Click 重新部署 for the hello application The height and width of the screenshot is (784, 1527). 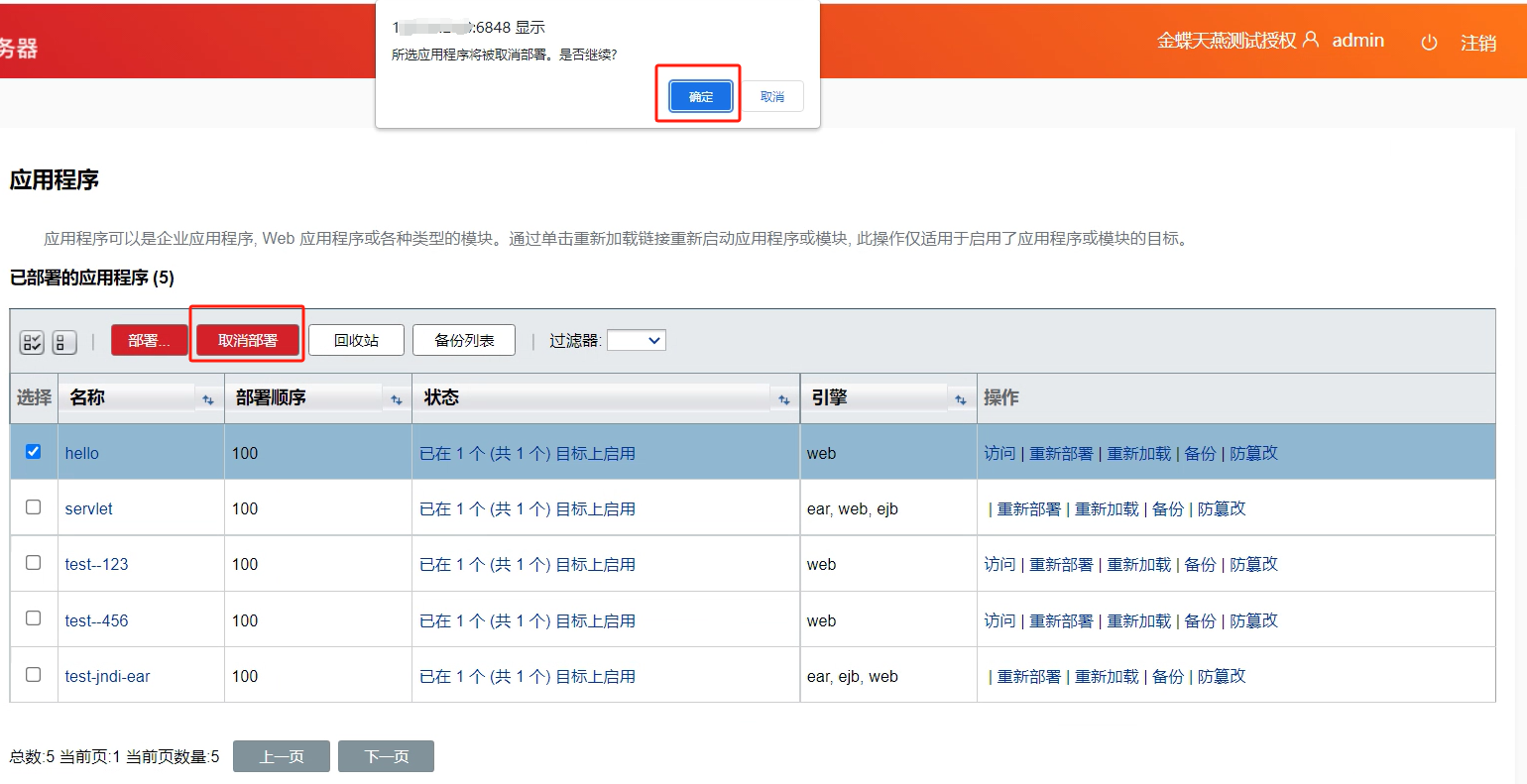1061,453
